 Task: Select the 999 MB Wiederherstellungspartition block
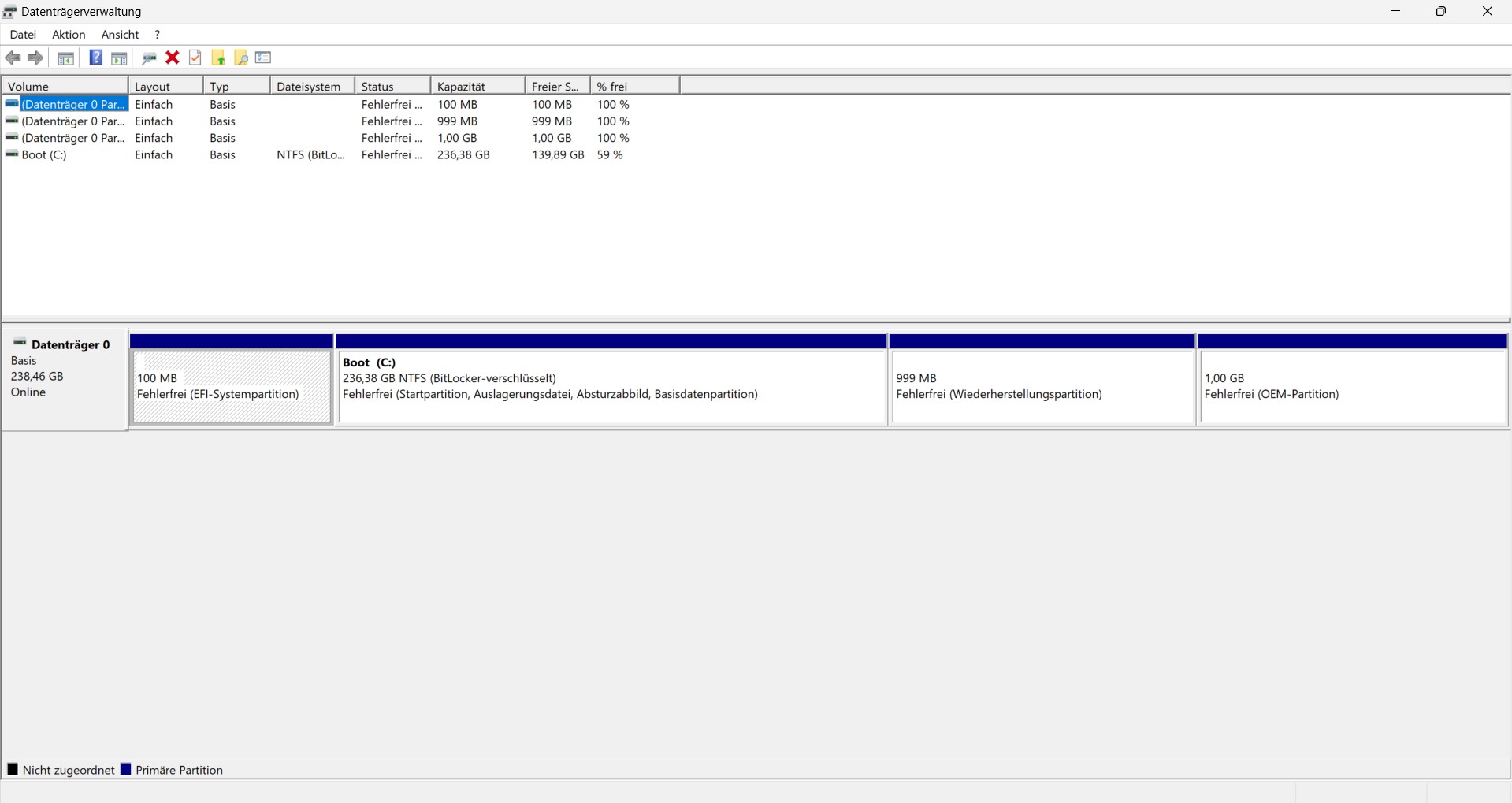click(x=1042, y=380)
